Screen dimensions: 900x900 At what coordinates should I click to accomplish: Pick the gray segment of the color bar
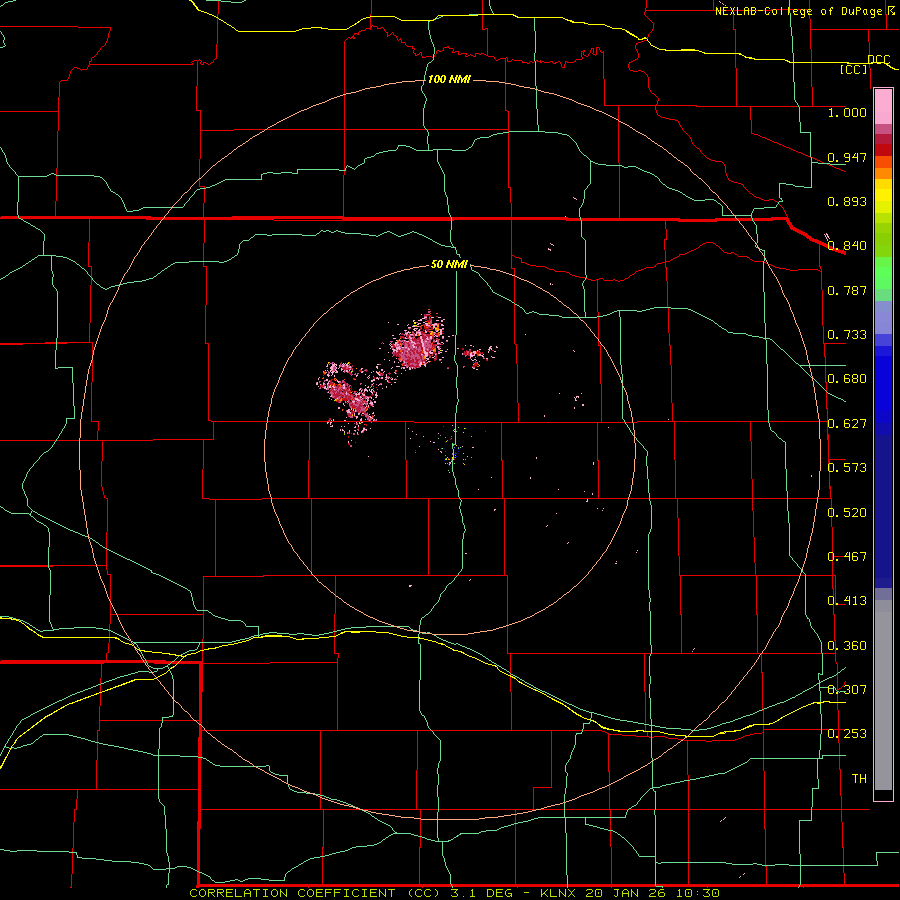tap(883, 695)
